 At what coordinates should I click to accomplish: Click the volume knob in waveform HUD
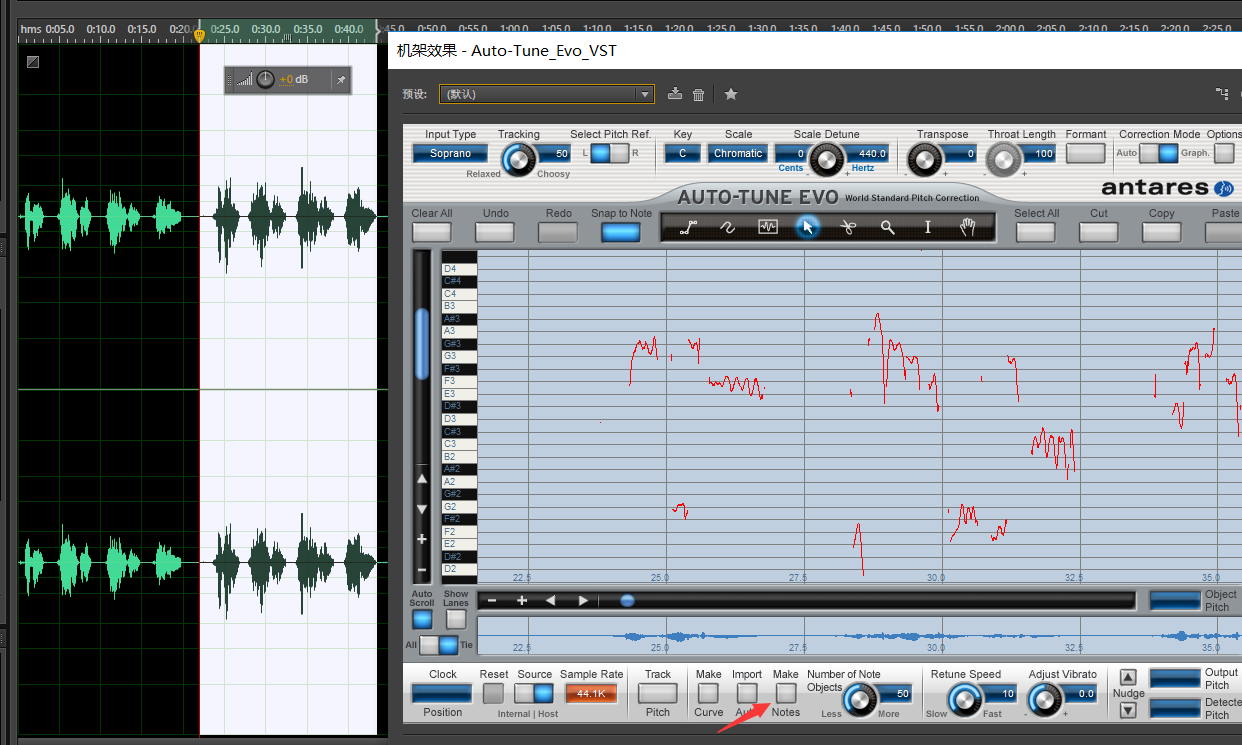(265, 80)
